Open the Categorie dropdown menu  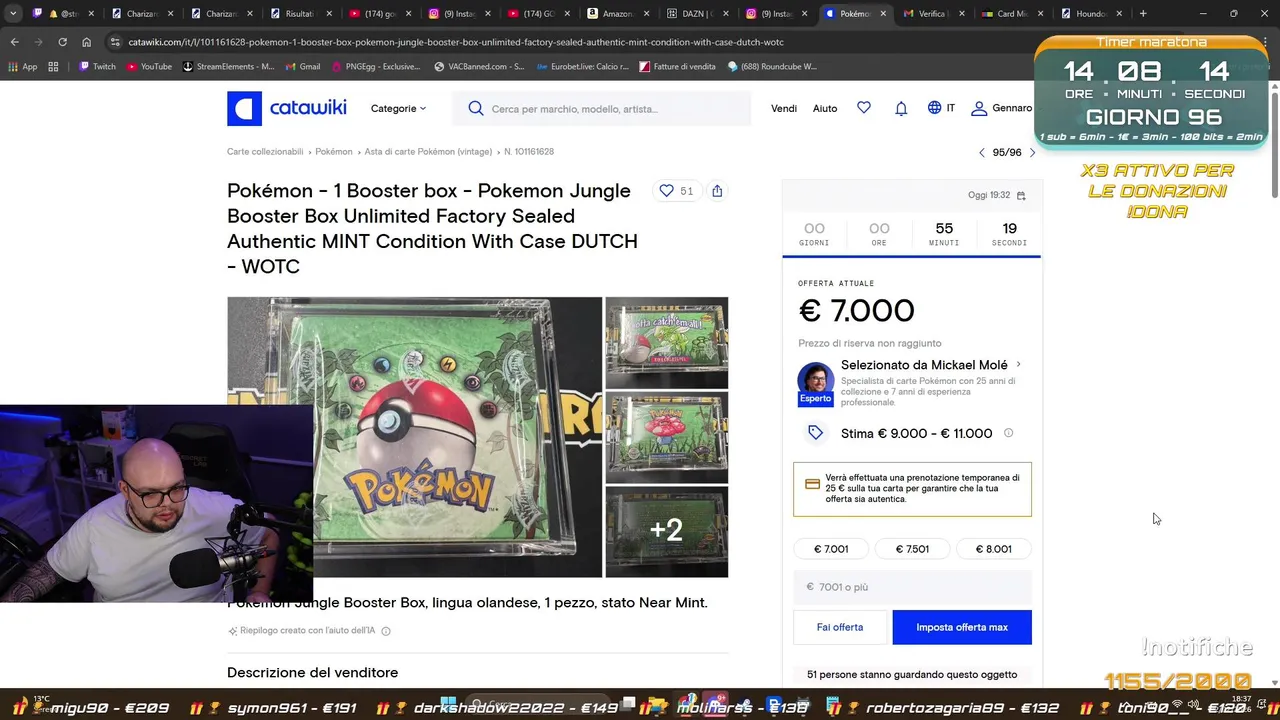(398, 108)
